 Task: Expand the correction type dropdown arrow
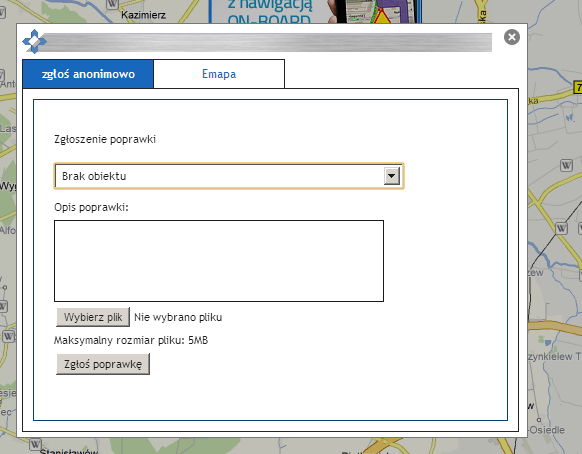click(x=392, y=176)
